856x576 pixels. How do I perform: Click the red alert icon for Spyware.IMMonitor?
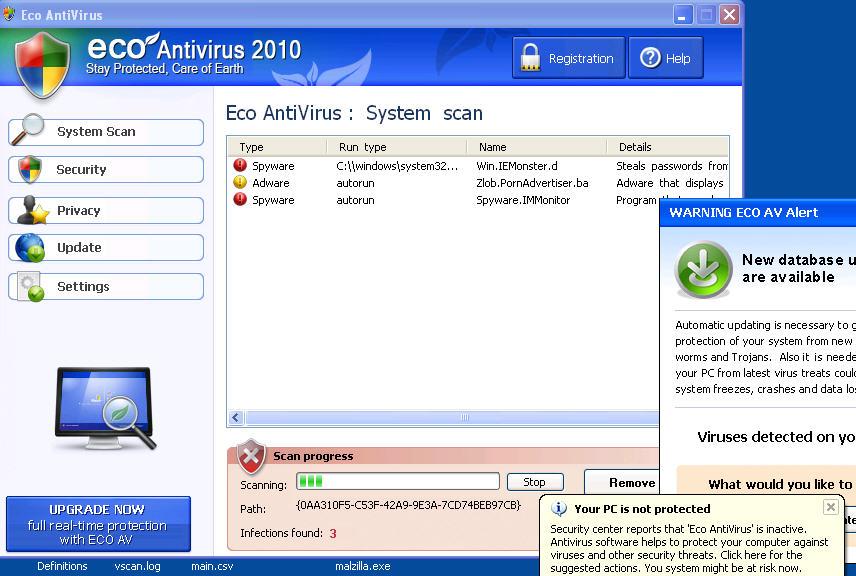(240, 199)
